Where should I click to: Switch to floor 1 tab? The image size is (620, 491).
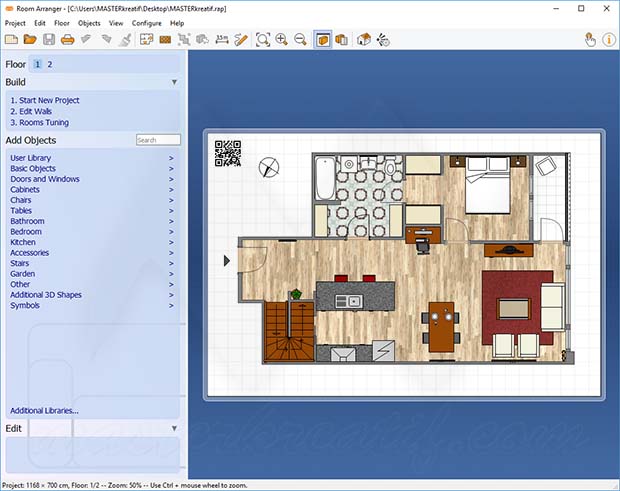pos(37,64)
